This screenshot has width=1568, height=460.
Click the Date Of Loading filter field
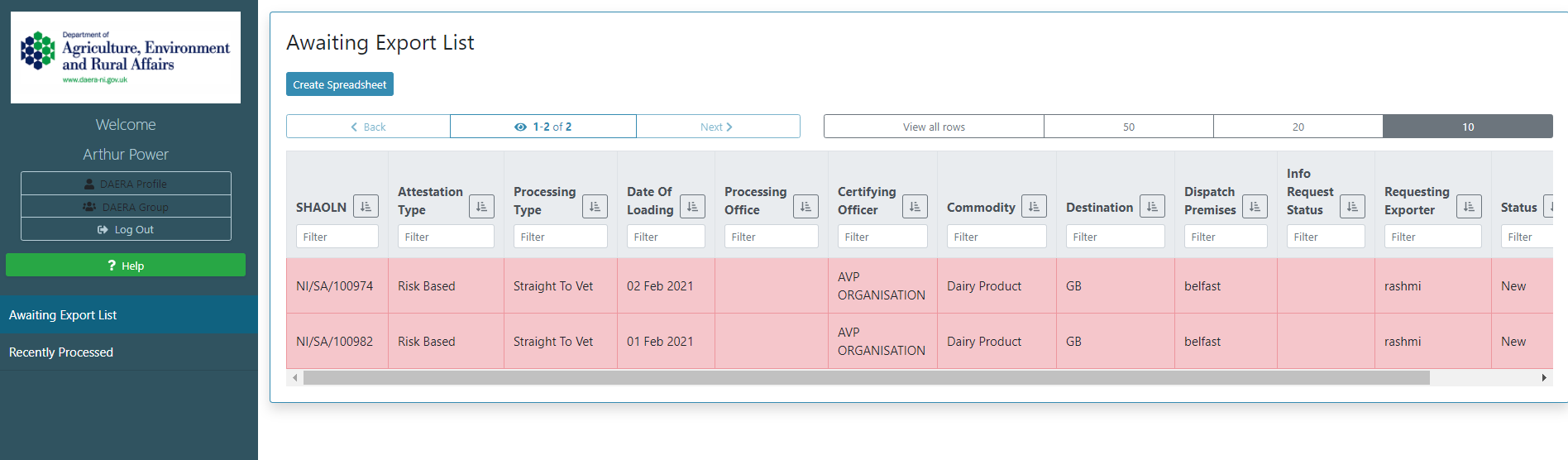(x=666, y=237)
